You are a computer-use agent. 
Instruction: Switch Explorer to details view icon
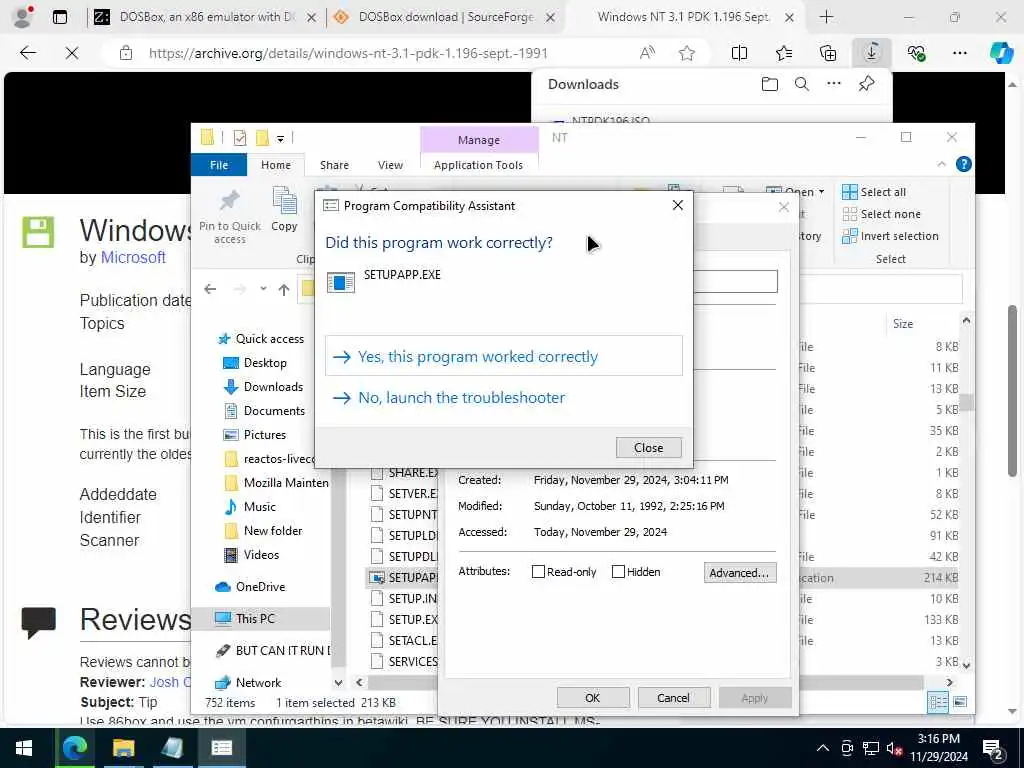point(938,703)
